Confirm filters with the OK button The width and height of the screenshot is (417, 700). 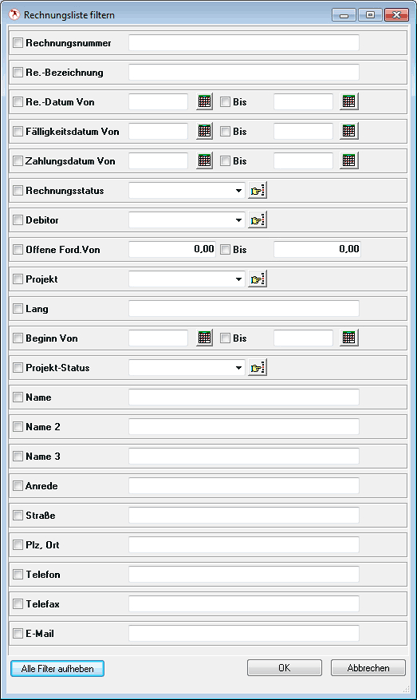[284, 668]
